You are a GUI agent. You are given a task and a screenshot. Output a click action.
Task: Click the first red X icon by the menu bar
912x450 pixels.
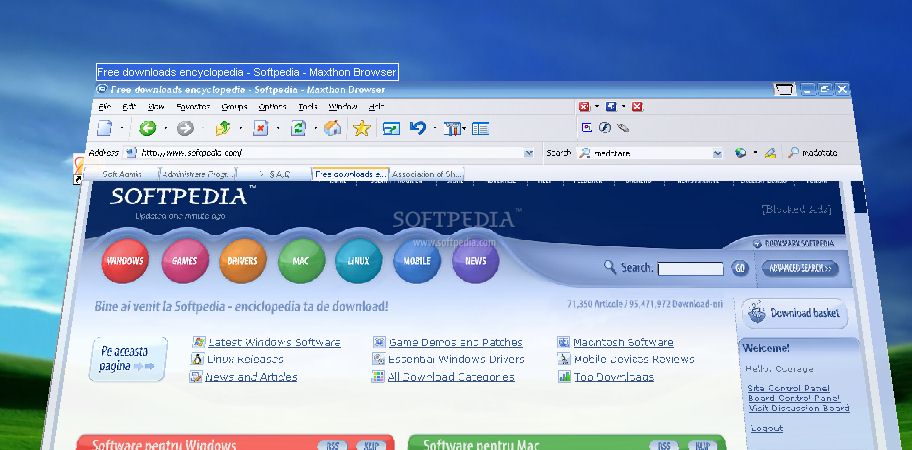584,106
